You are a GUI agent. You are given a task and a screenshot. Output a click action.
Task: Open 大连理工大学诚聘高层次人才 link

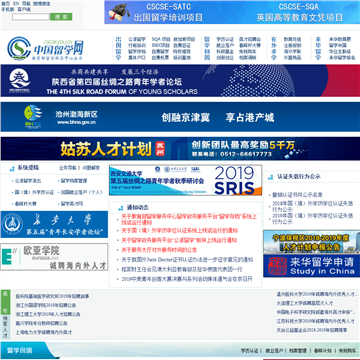click(x=304, y=303)
